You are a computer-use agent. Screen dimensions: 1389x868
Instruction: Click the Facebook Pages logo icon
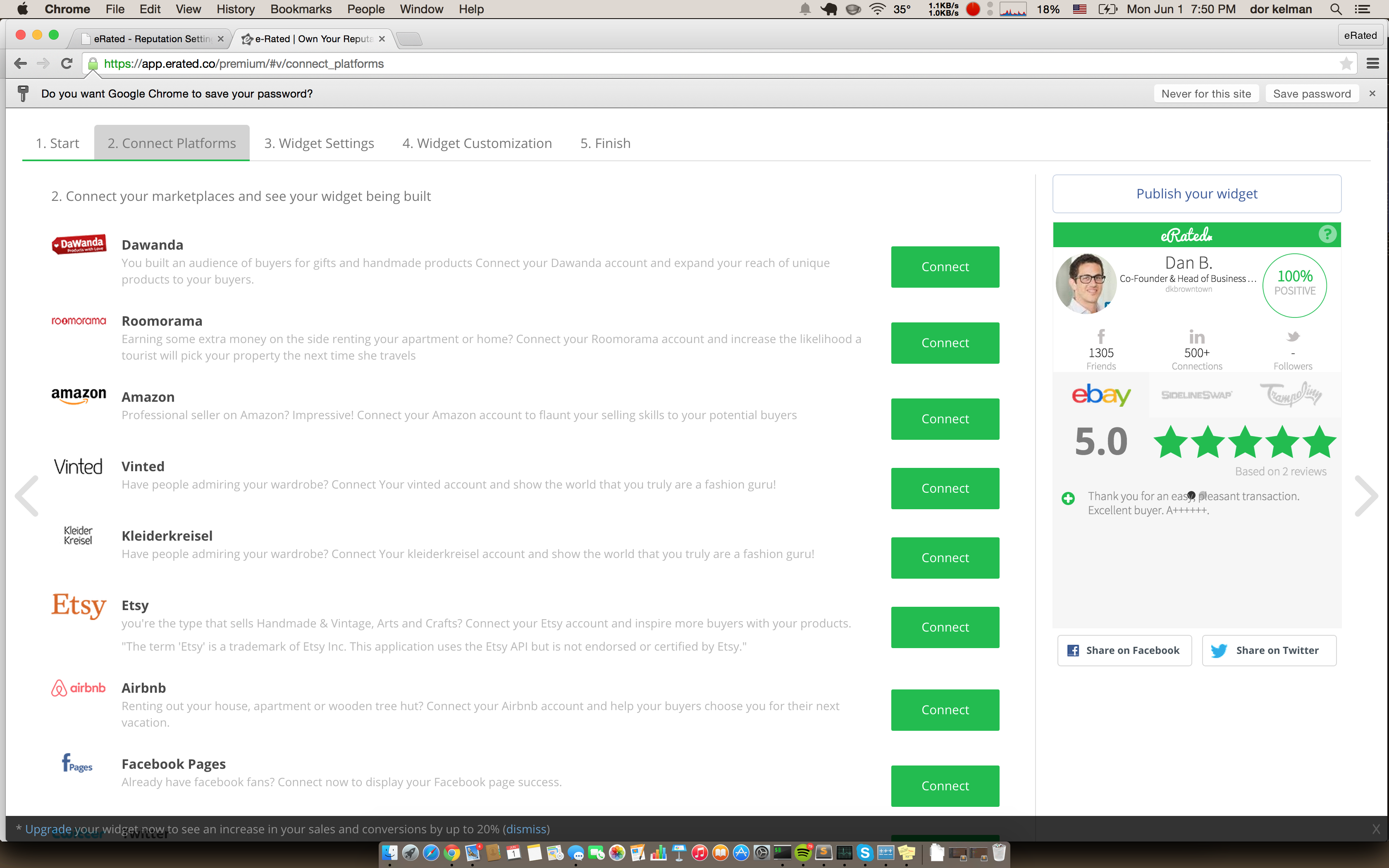click(77, 763)
